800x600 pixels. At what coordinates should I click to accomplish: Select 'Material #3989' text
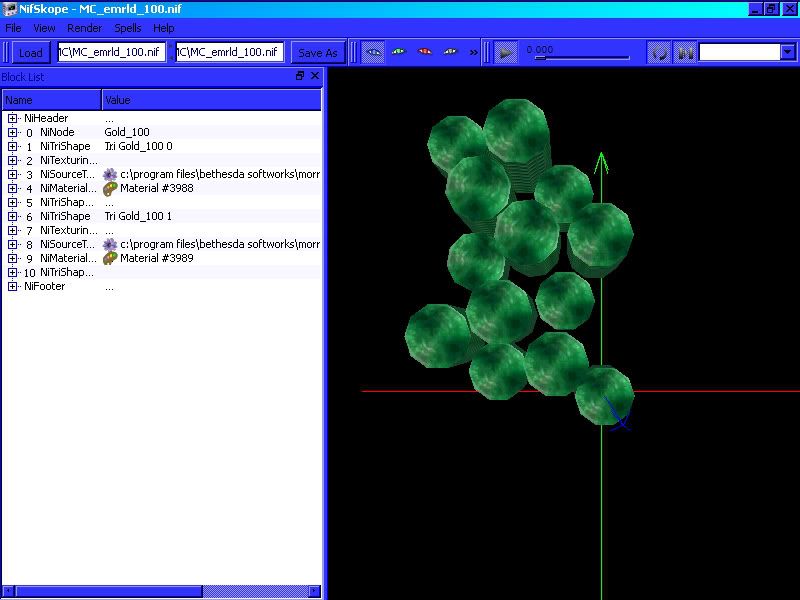pos(157,258)
